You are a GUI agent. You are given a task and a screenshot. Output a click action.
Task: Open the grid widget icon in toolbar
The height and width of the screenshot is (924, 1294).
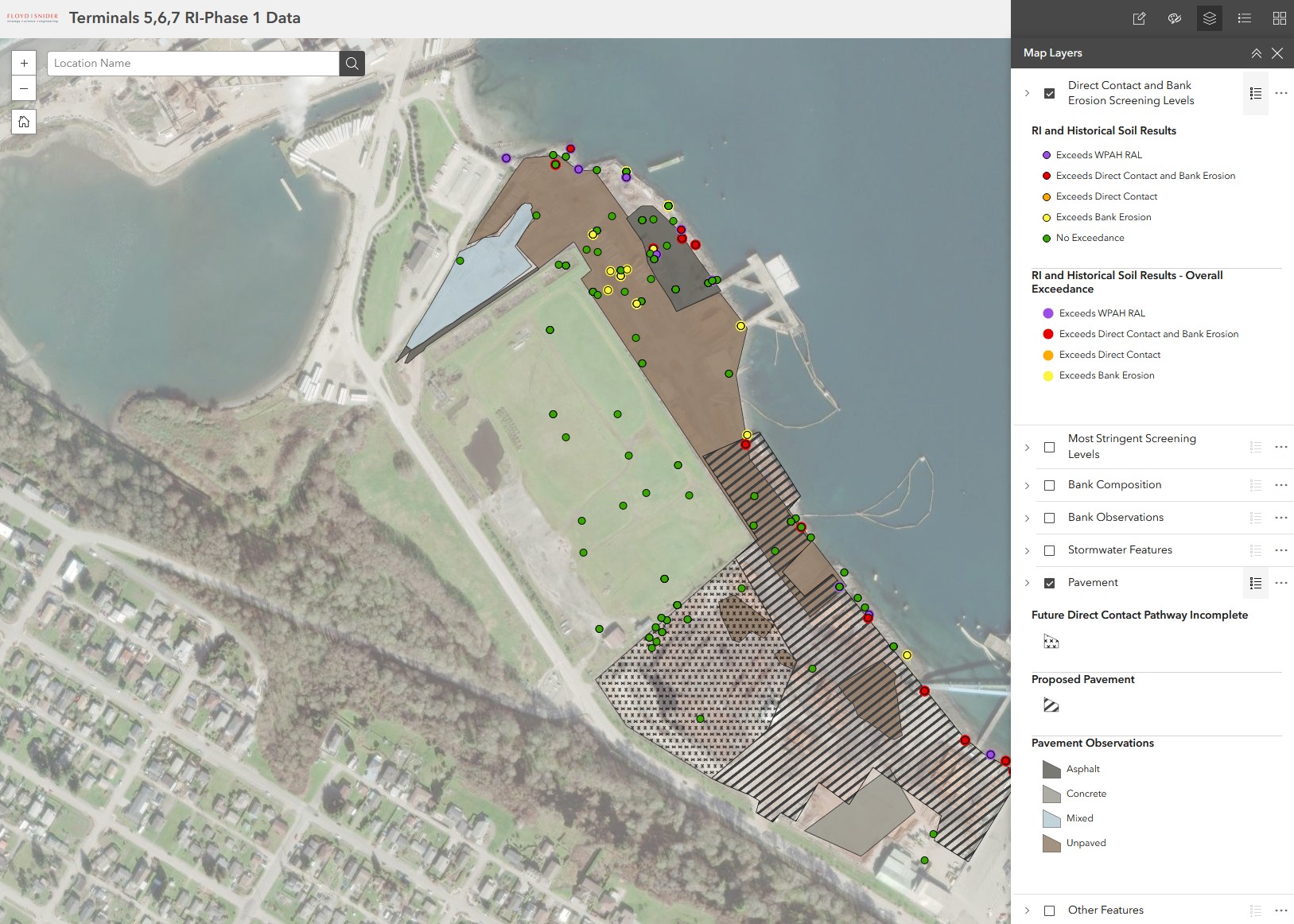(x=1280, y=18)
